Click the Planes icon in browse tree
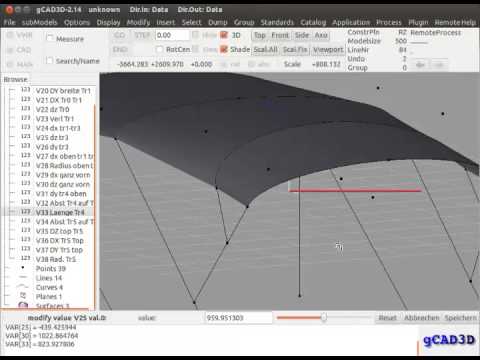This screenshot has width=480, height=360. click(23, 296)
